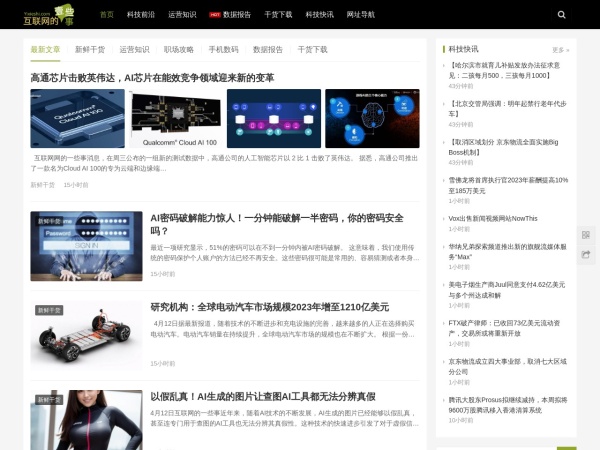Click 新鲜干货 tag under Qualcomm article

(42, 185)
